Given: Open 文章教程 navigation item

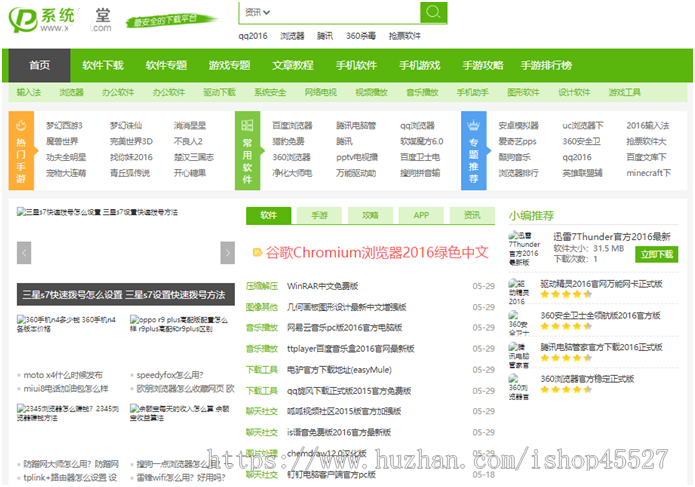Looking at the screenshot, I should pyautogui.click(x=293, y=66).
